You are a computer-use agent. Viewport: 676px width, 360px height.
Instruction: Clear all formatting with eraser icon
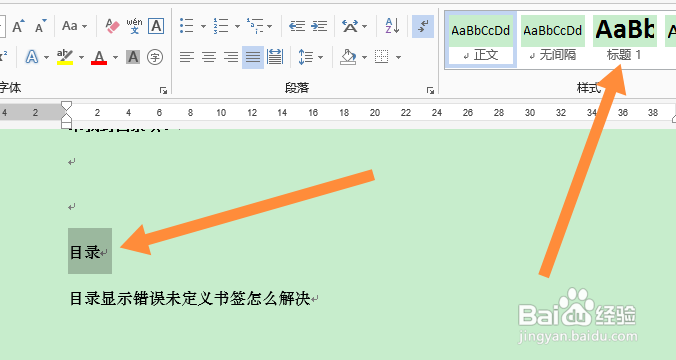tap(112, 26)
